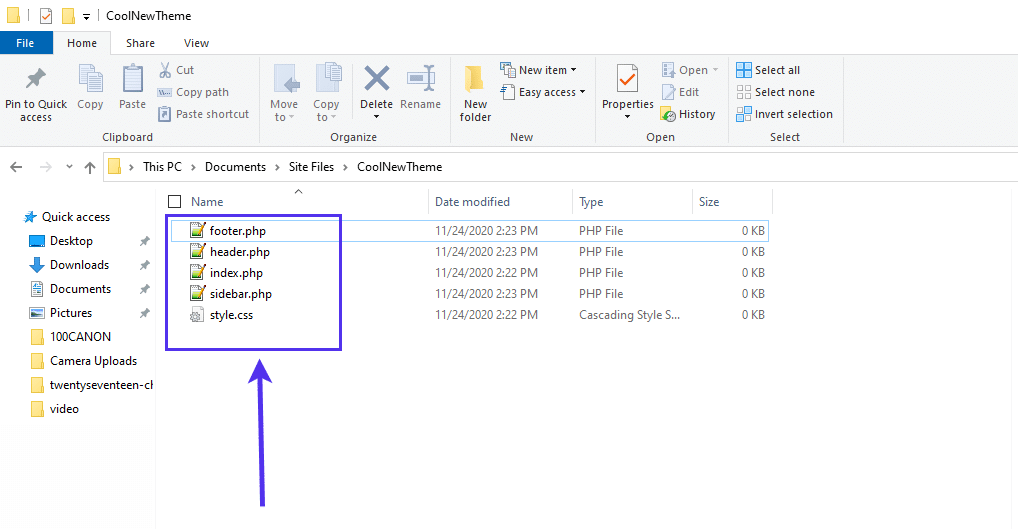
Task: Click Invert selection button
Action: [785, 114]
